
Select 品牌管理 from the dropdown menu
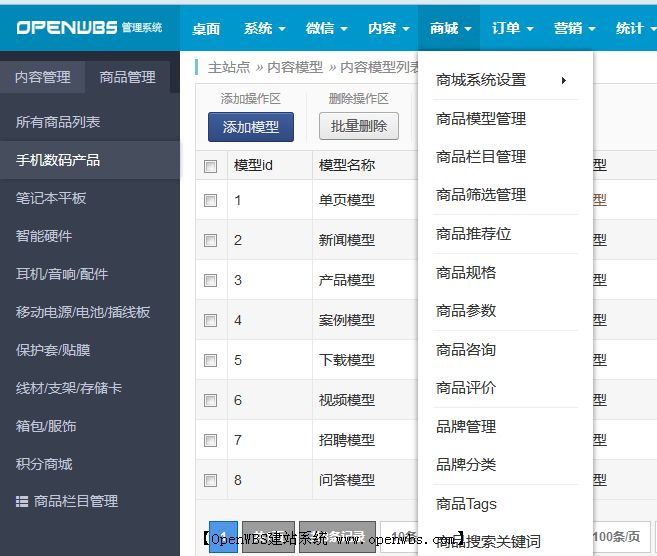466,427
